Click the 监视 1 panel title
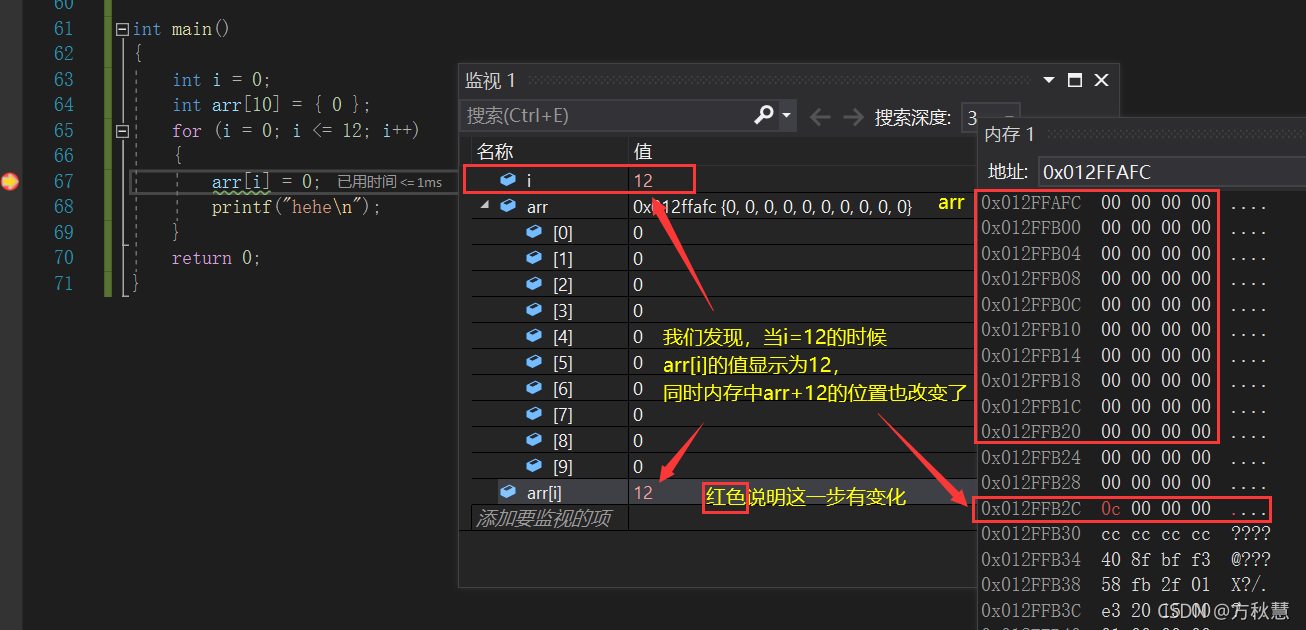The height and width of the screenshot is (630, 1306). click(x=490, y=80)
